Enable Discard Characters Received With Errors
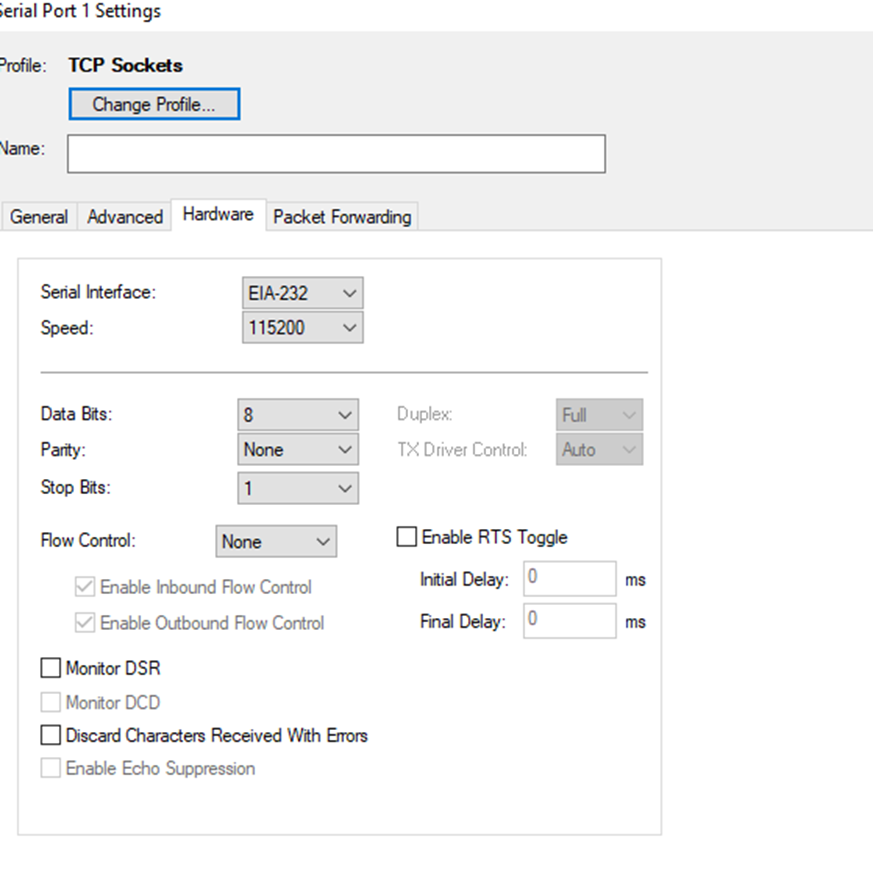This screenshot has height=895, width=873. coord(51,735)
